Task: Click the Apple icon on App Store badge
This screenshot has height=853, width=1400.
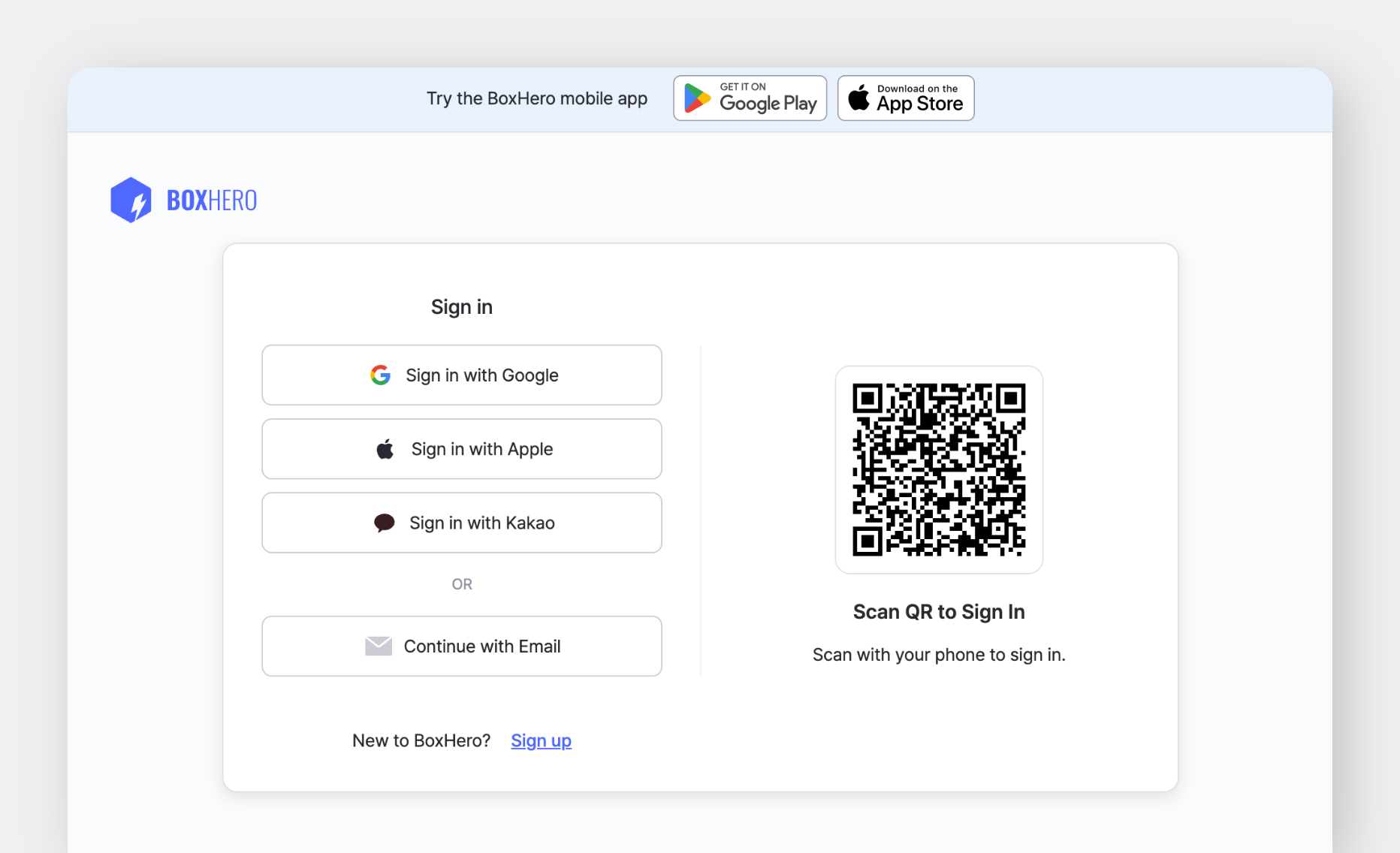Action: pos(858,98)
